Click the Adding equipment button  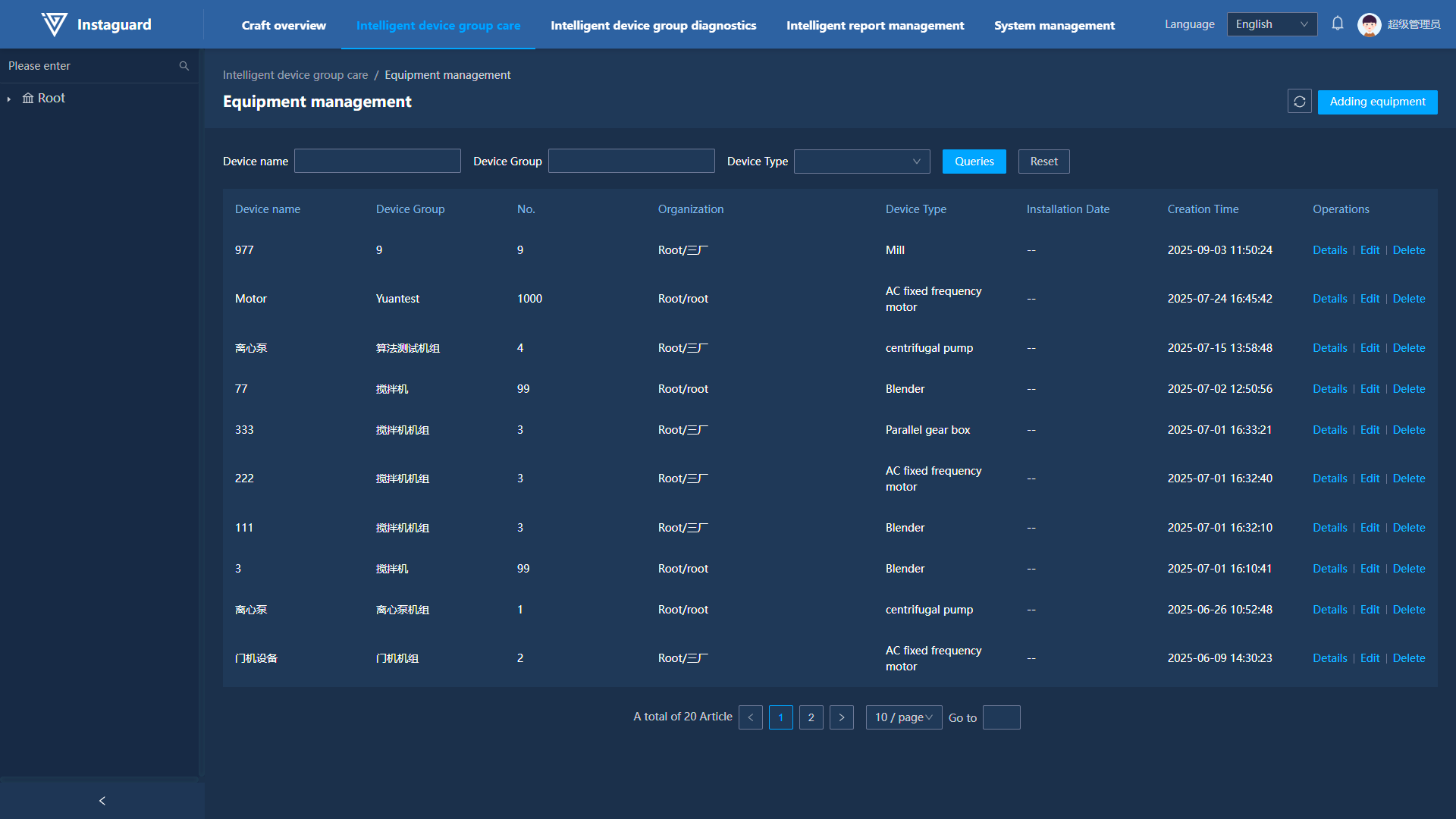pyautogui.click(x=1377, y=102)
